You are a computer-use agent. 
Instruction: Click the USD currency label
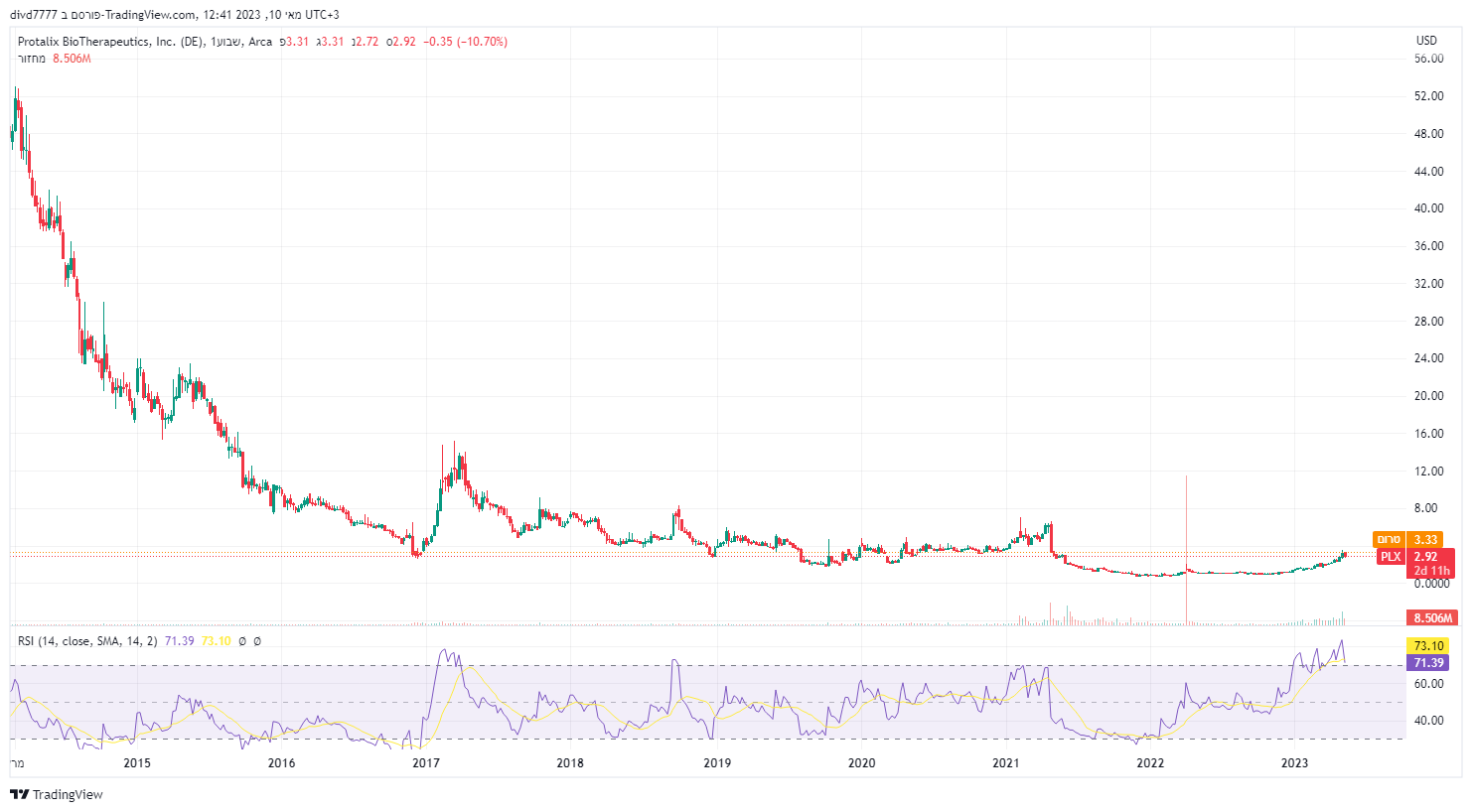(x=1426, y=41)
